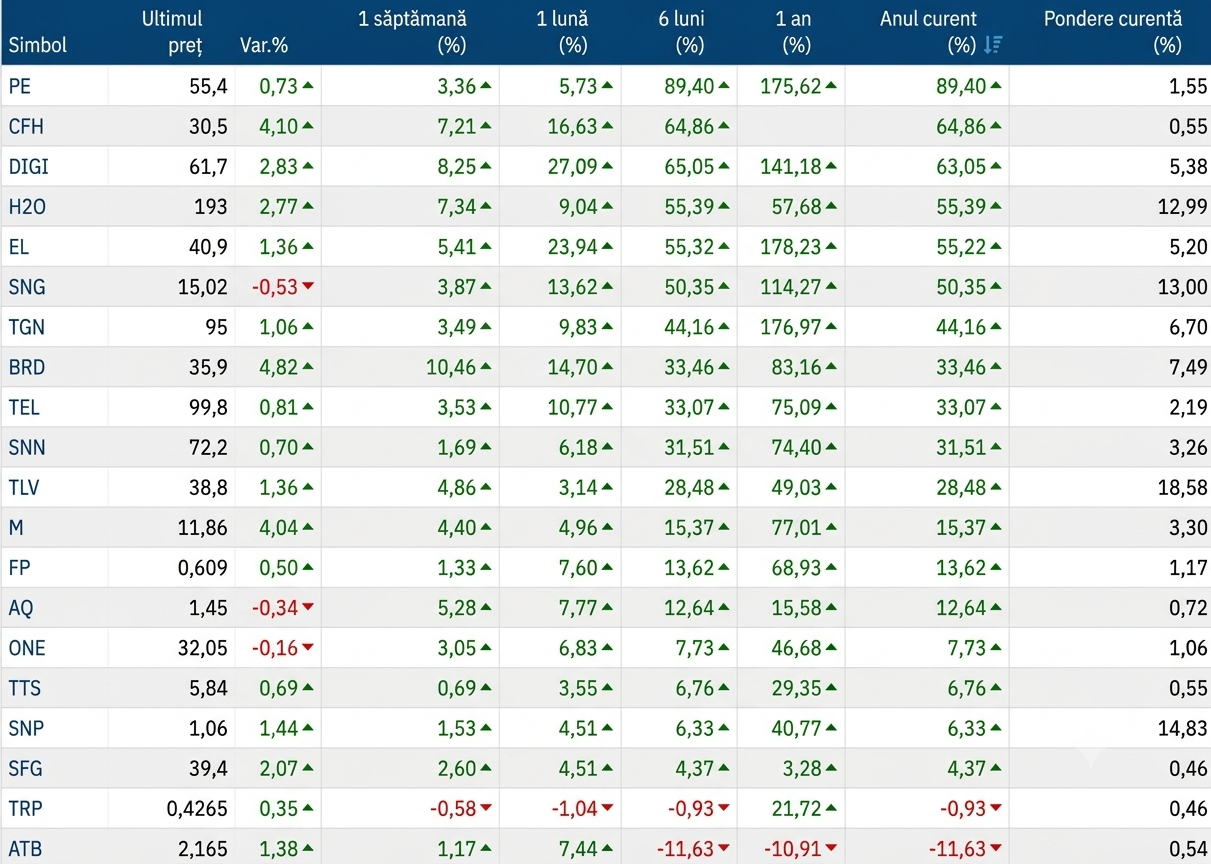Select TEL last price 99,8

pyautogui.click(x=208, y=407)
